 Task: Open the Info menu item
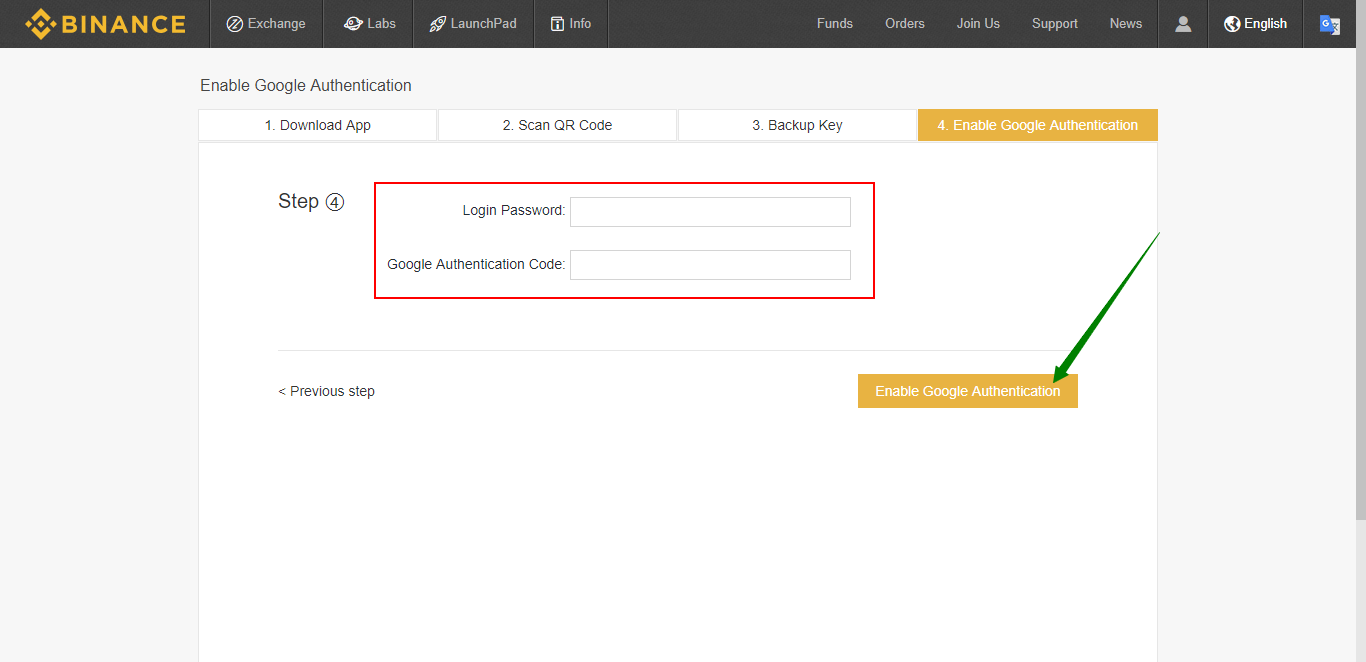click(x=571, y=24)
